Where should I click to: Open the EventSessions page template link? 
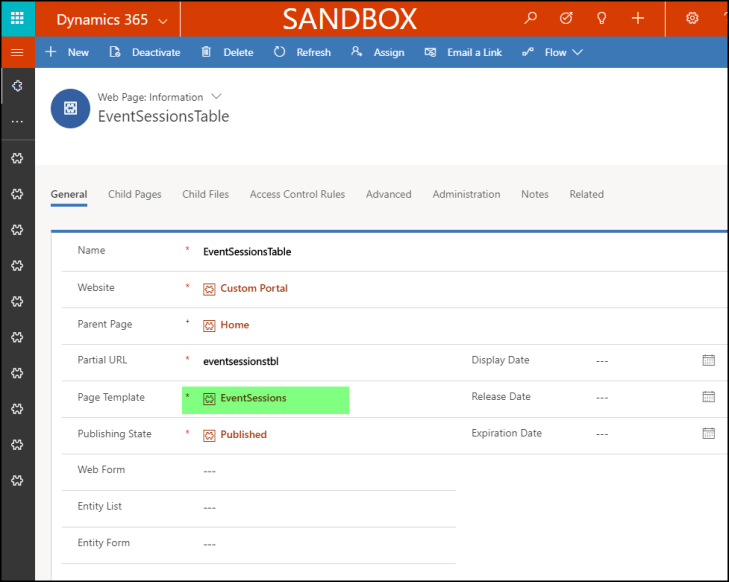253,398
